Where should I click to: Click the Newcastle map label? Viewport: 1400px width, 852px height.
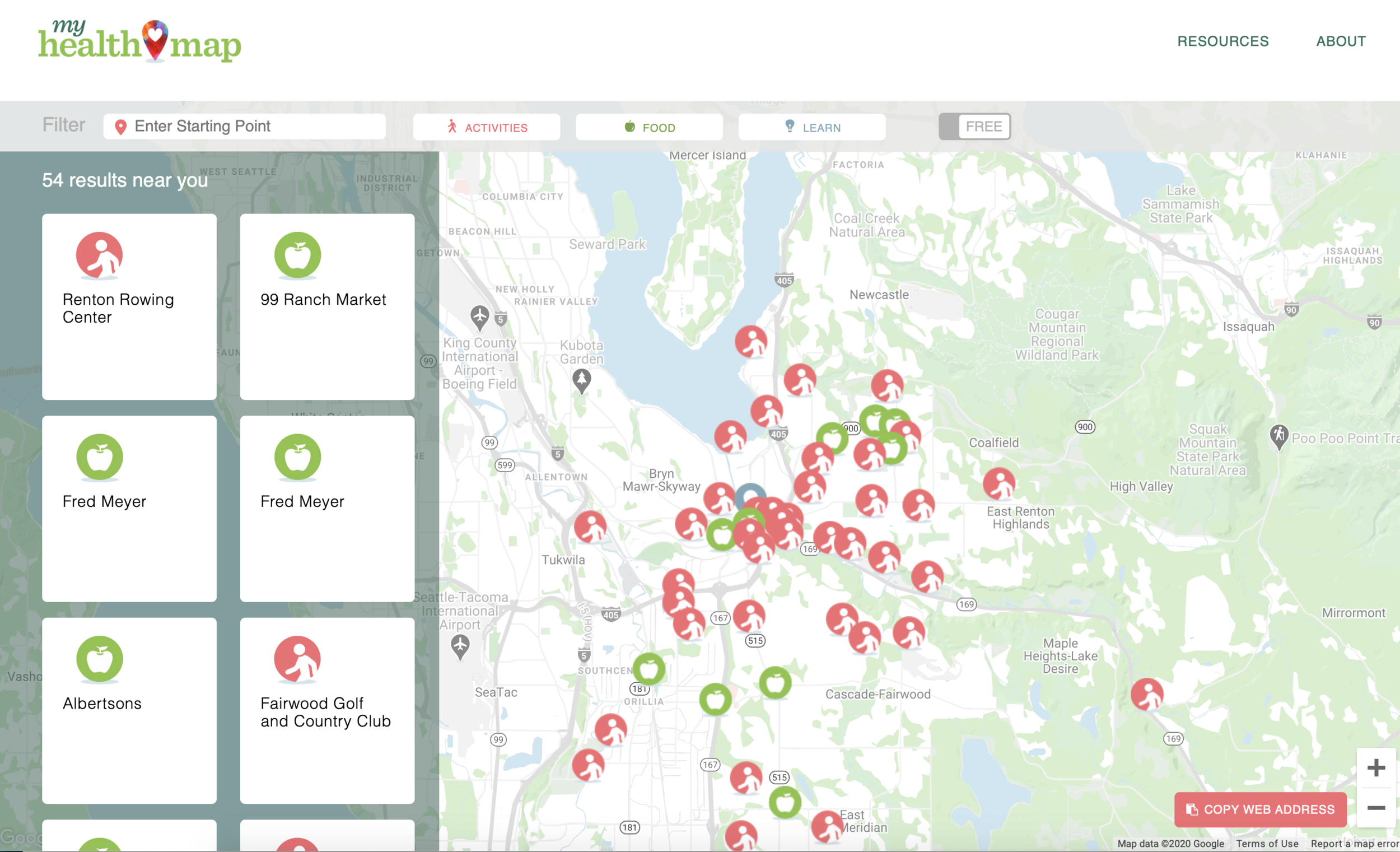(879, 295)
